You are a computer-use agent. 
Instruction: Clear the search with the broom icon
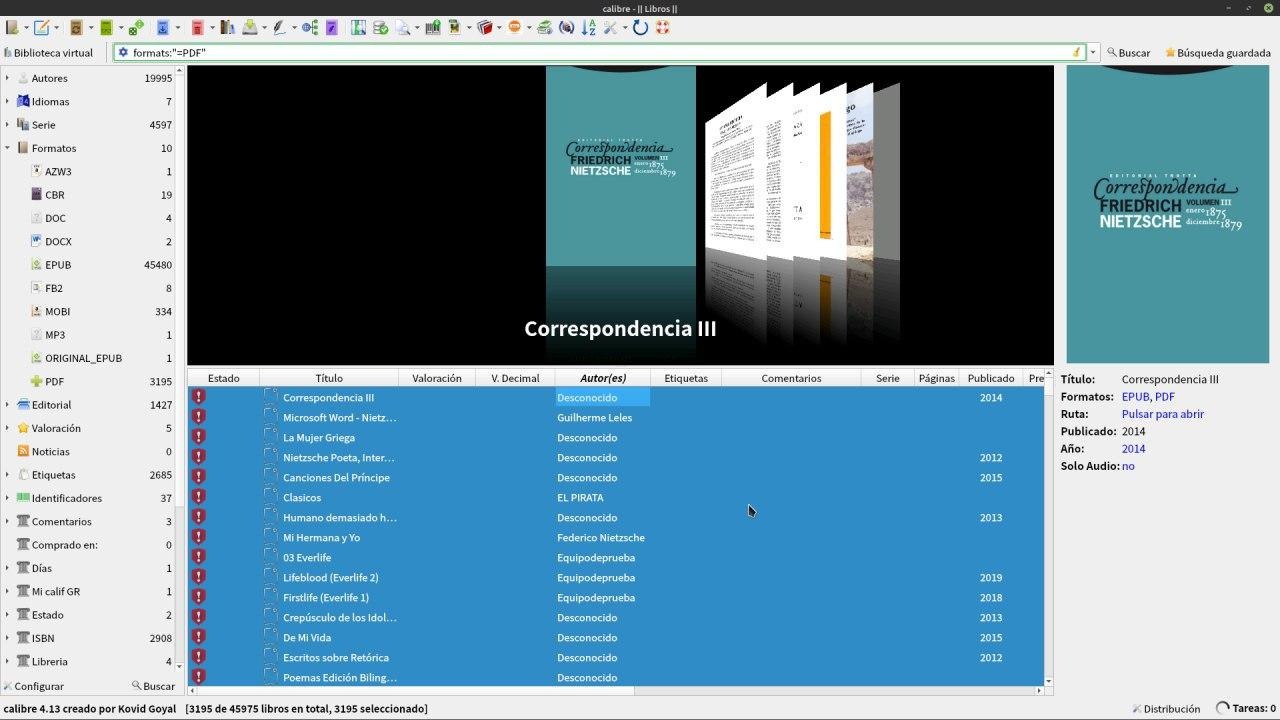point(1077,53)
